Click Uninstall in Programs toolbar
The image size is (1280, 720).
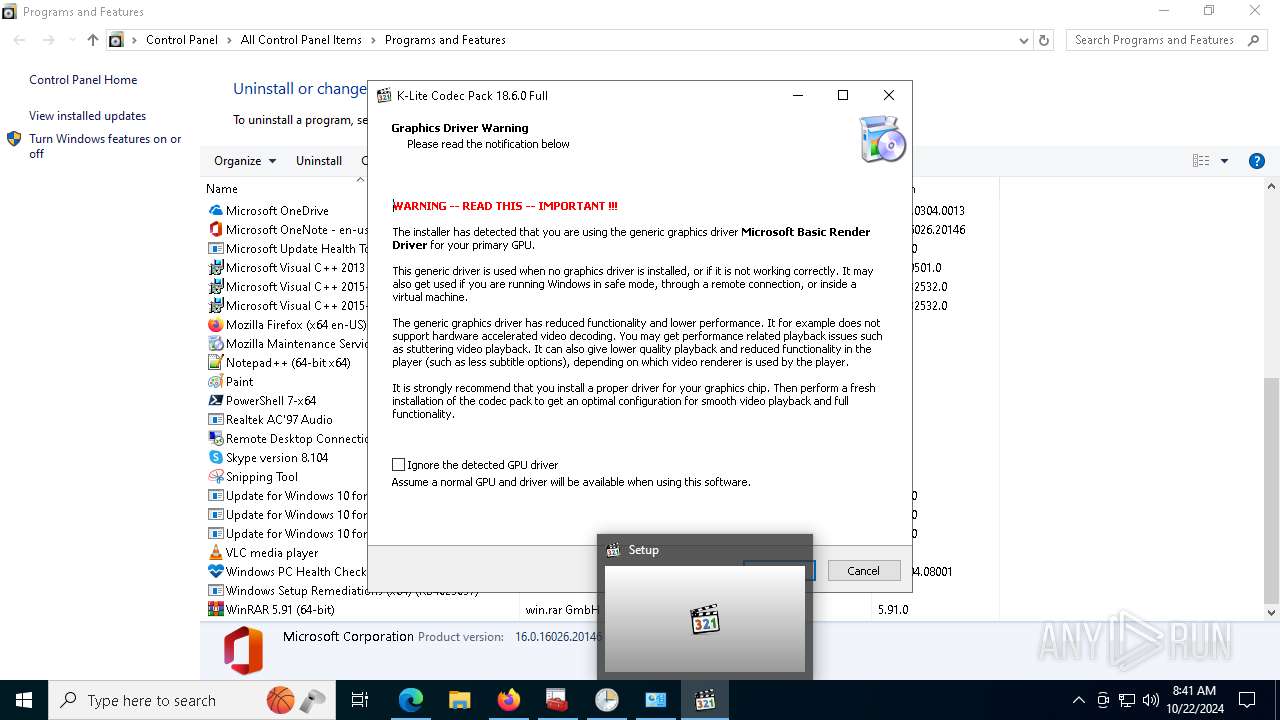(319, 161)
